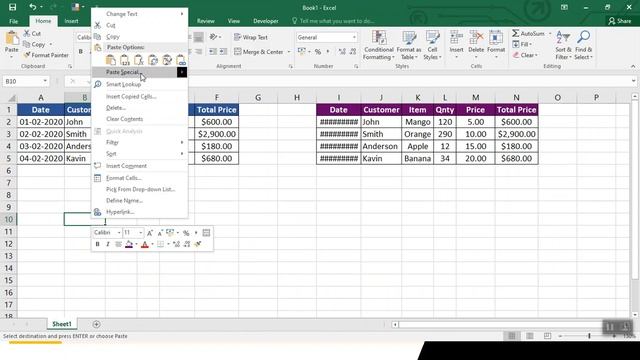Open the Insert ribbon tab
This screenshot has height=360, width=640.
[71, 21]
